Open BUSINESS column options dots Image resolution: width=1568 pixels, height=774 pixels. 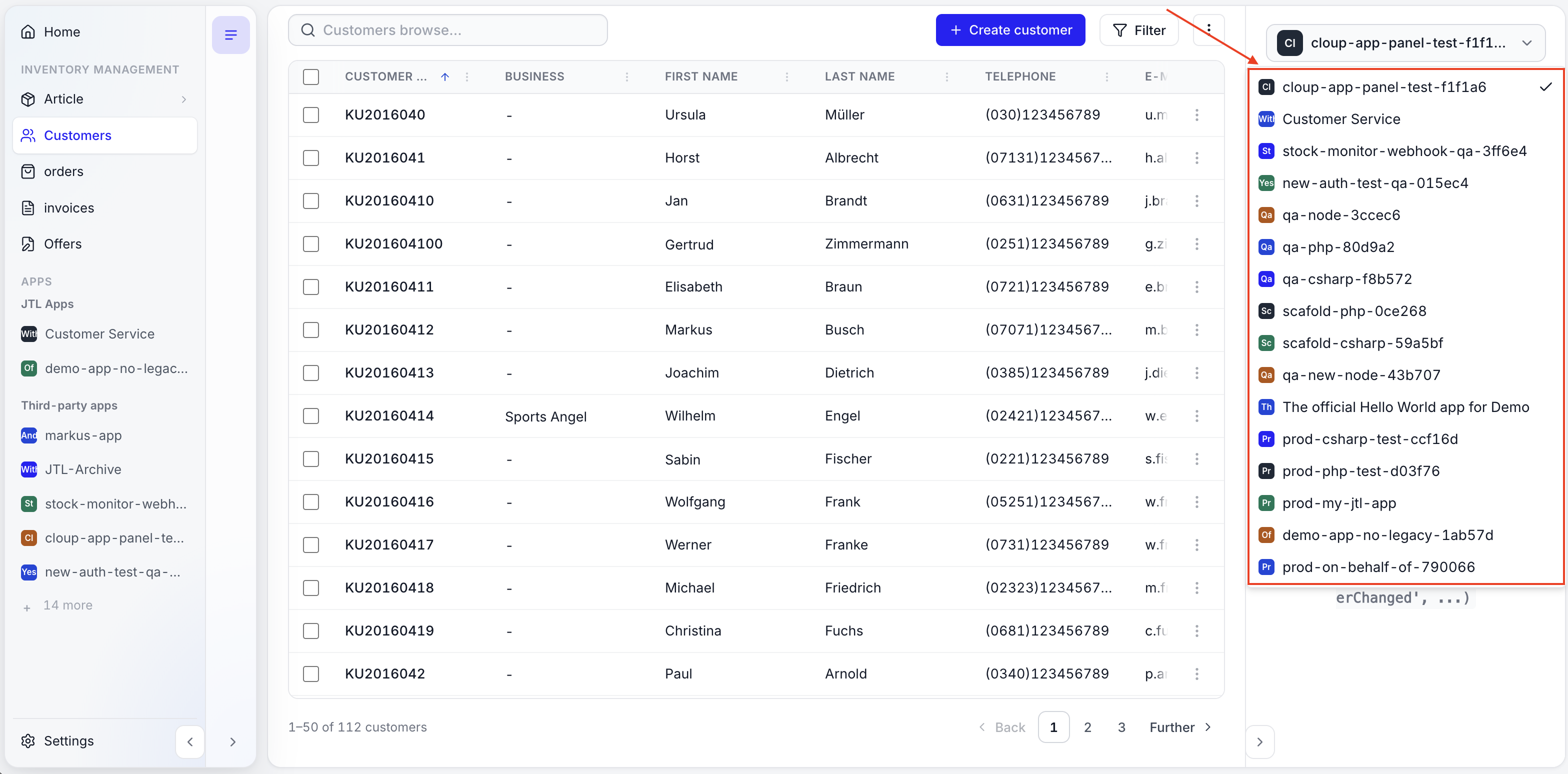point(627,76)
